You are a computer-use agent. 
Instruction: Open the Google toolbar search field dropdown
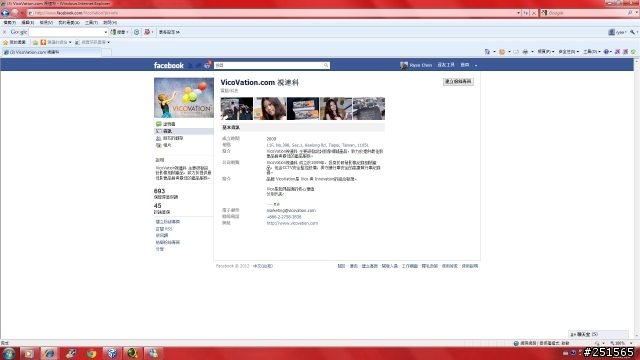click(106, 32)
